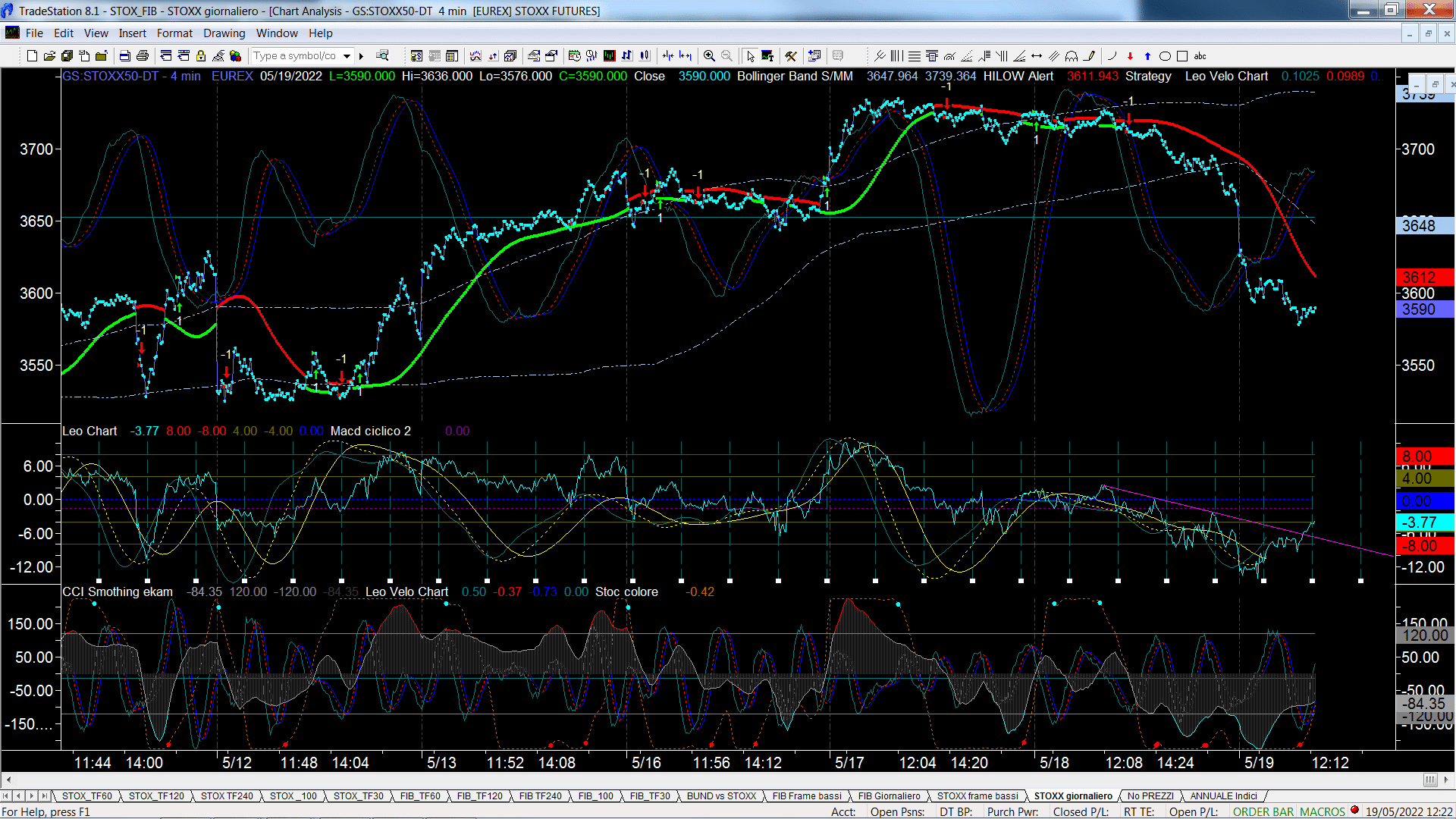Select the Pointer arrow tool
1456x819 pixels.
click(751, 56)
